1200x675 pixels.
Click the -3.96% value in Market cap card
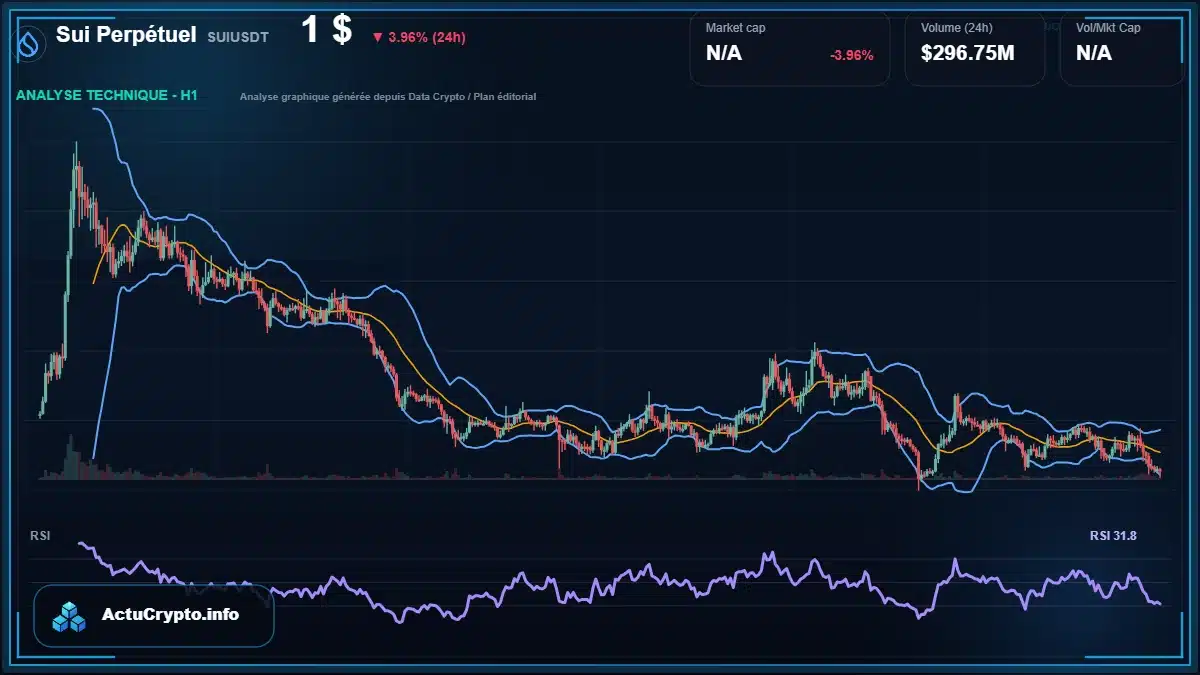pyautogui.click(x=852, y=55)
